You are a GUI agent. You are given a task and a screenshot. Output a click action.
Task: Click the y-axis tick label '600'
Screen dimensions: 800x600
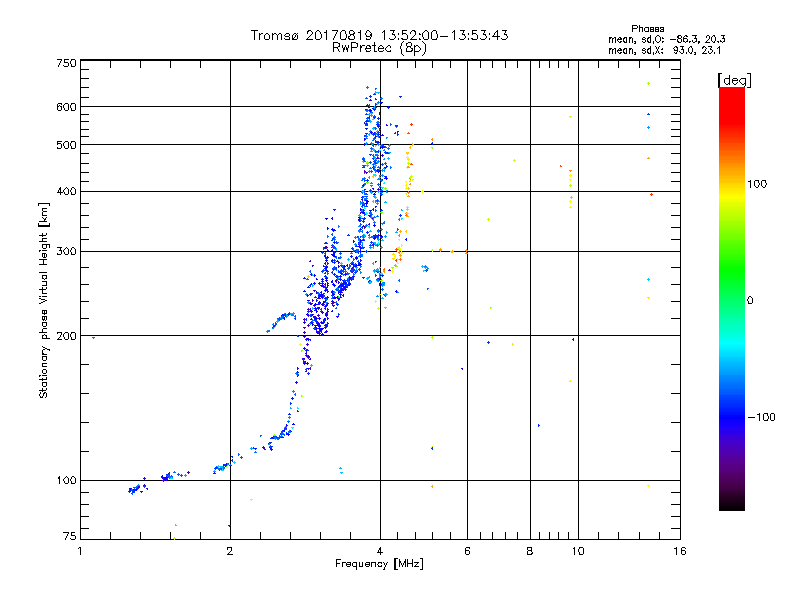tap(66, 107)
